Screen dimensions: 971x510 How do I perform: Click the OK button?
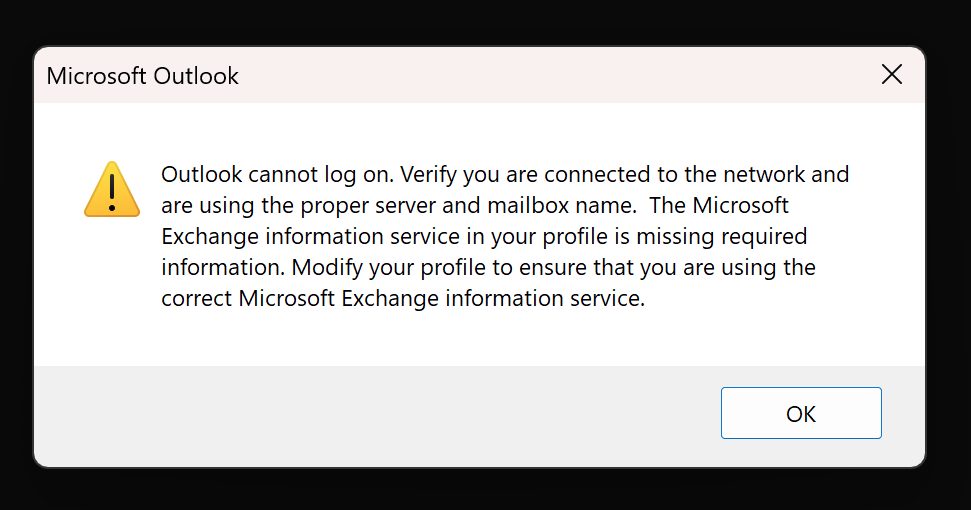[801, 413]
